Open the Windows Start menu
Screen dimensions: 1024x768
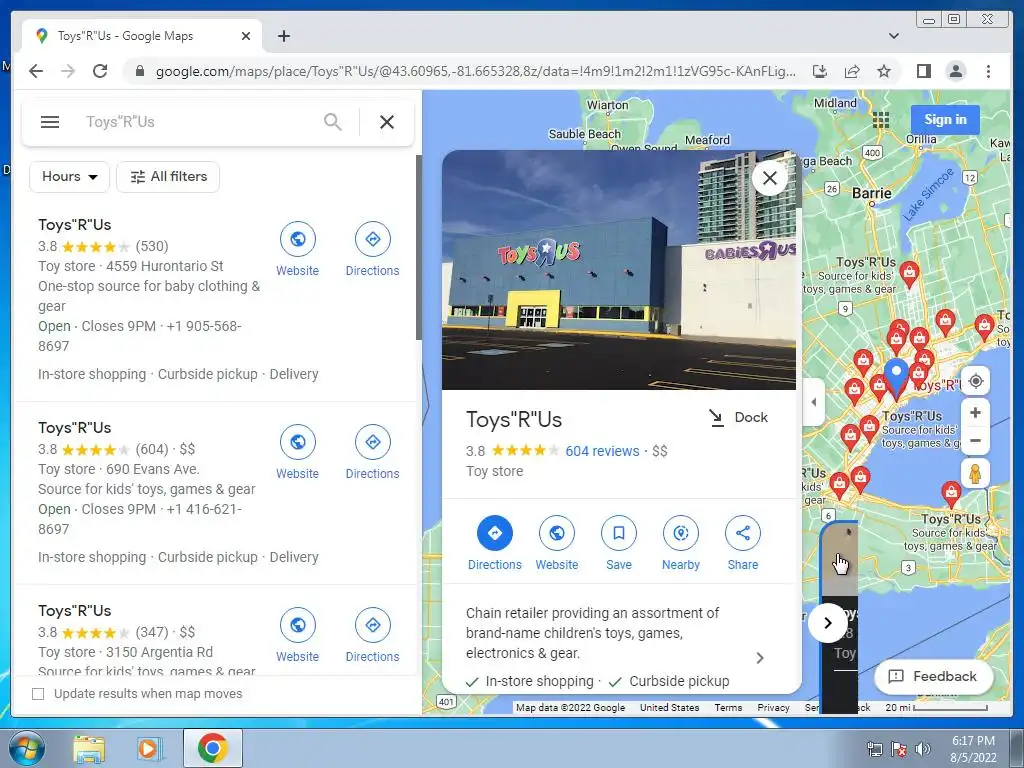click(27, 748)
